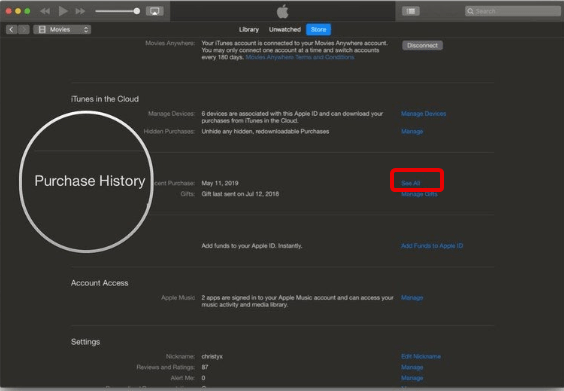The width and height of the screenshot is (564, 391).
Task: Click the Account Access heading
Action: 99,283
